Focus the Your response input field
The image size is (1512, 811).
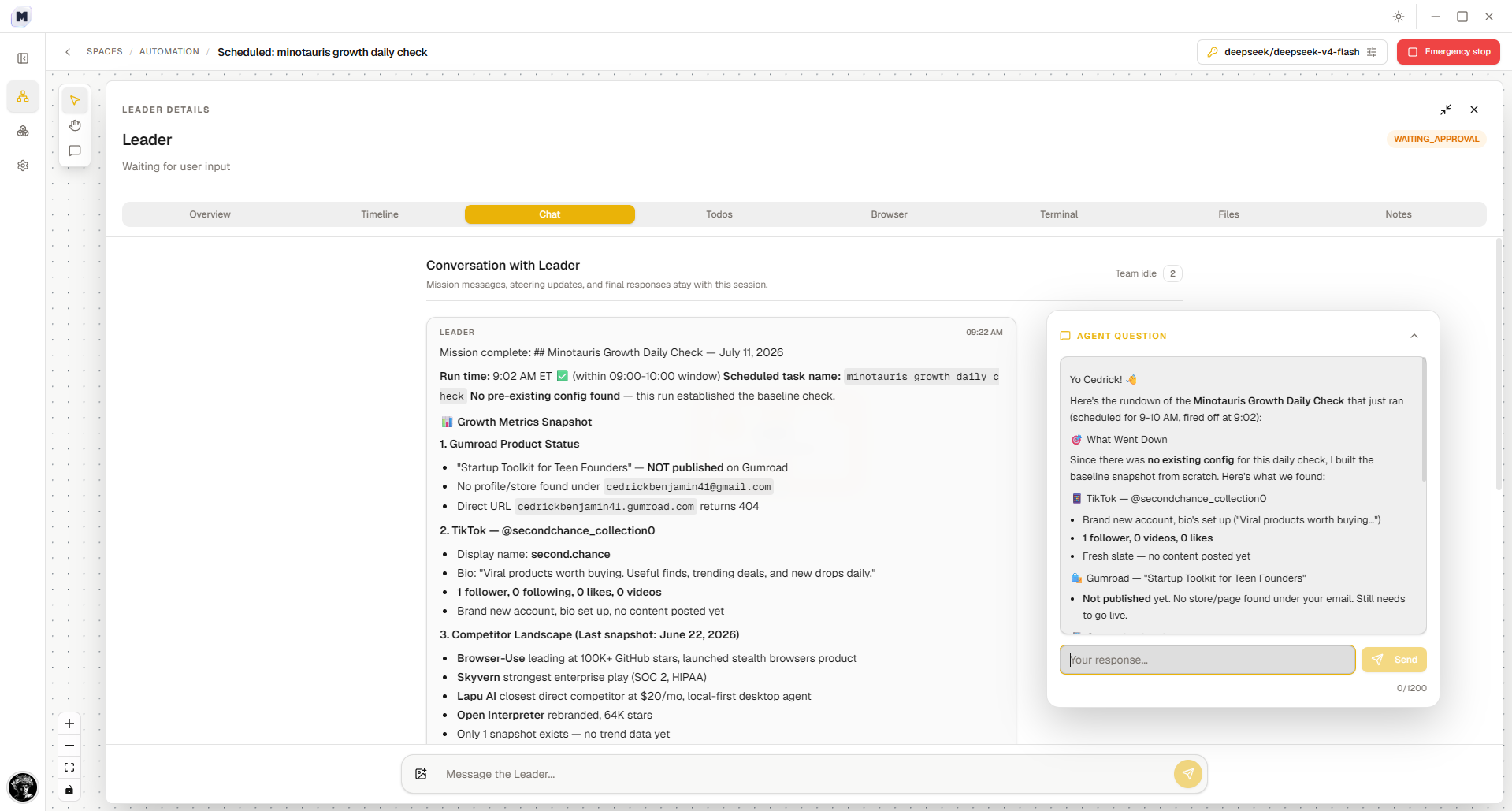[1207, 660]
